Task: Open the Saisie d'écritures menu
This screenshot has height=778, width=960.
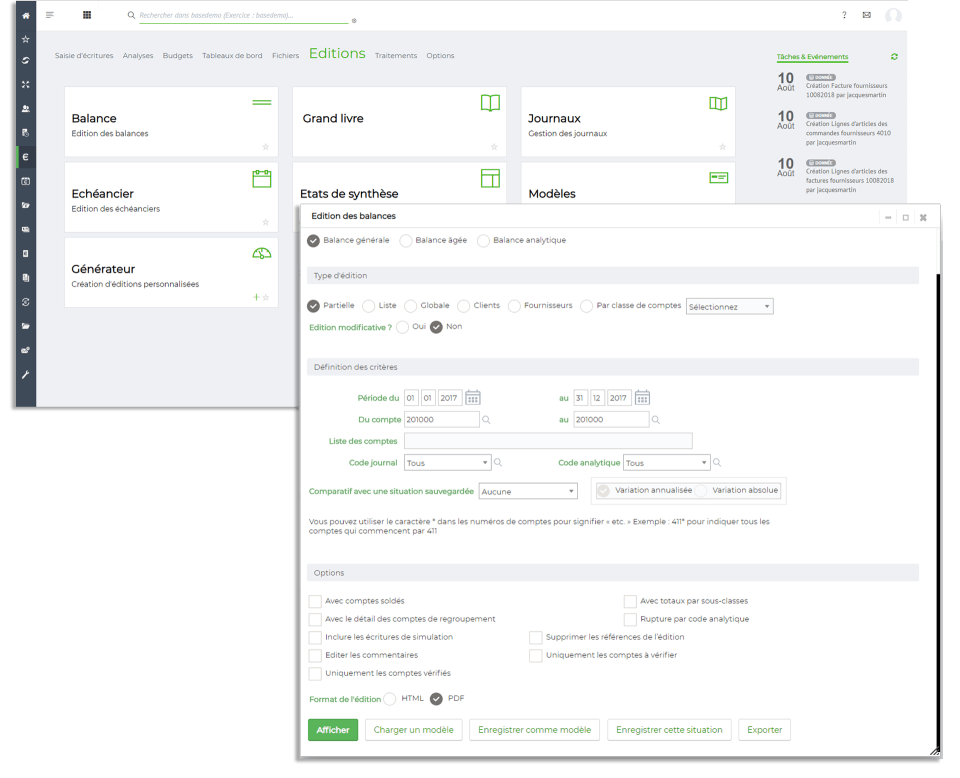Action: pyautogui.click(x=84, y=56)
